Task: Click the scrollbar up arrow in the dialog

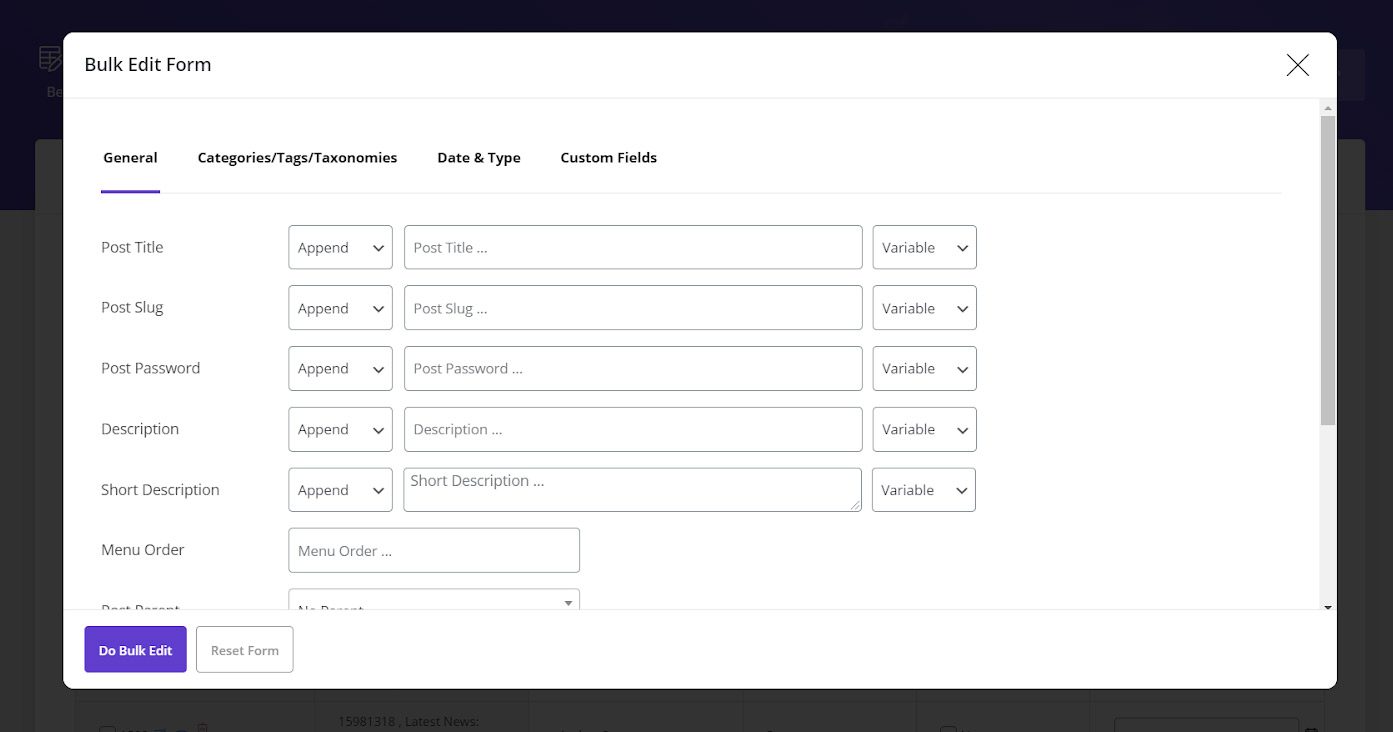Action: click(1328, 107)
